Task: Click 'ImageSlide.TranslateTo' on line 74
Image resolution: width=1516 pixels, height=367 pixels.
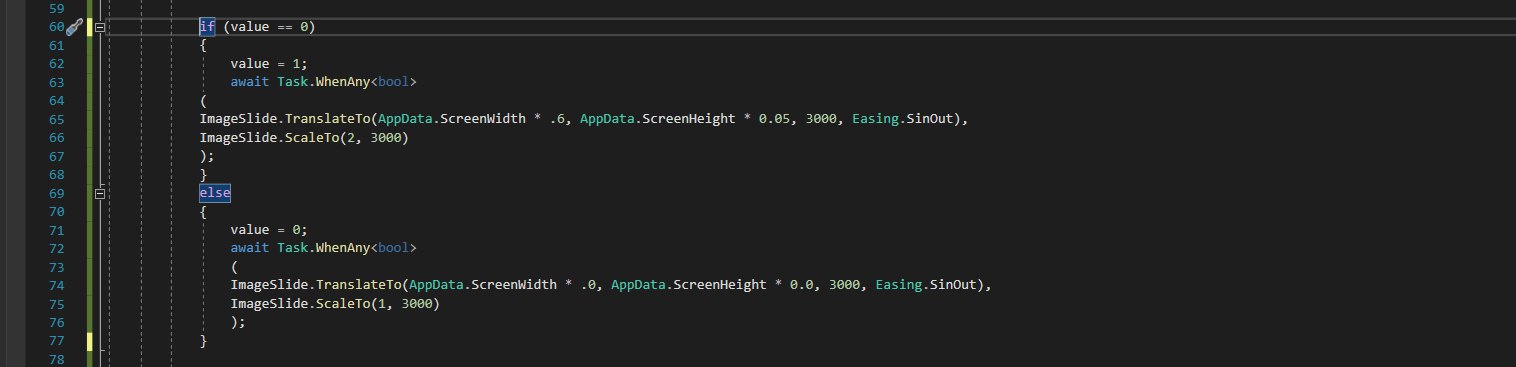Action: coord(316,284)
